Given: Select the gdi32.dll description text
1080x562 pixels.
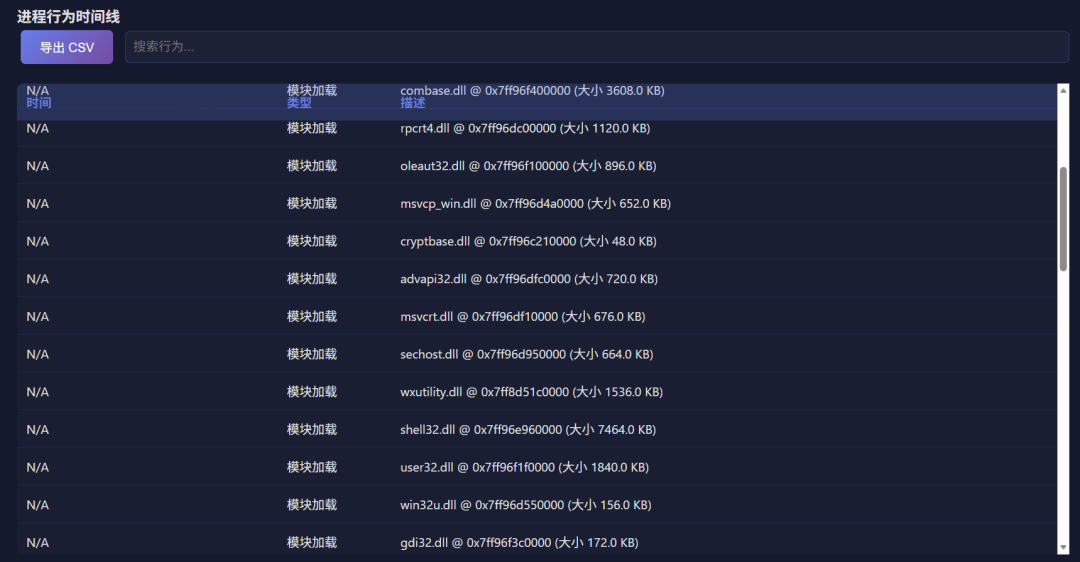Looking at the screenshot, I should (519, 543).
